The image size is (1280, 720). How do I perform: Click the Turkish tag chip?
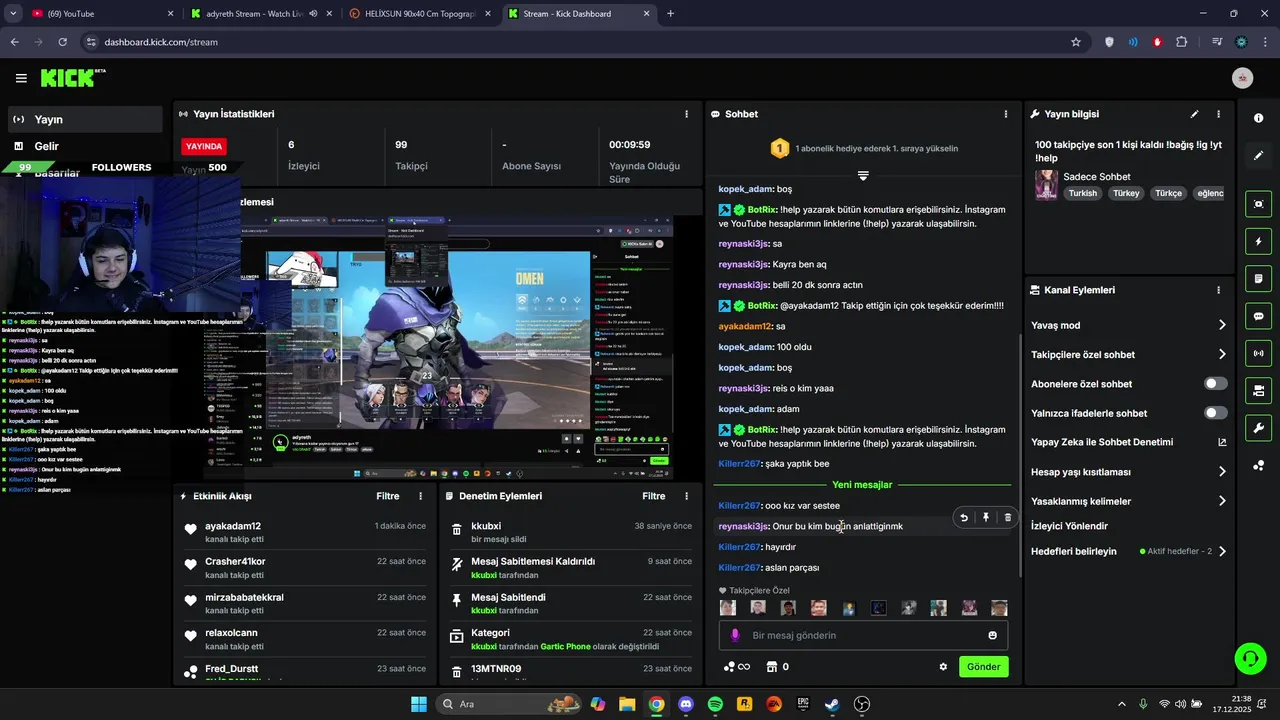tap(1083, 194)
